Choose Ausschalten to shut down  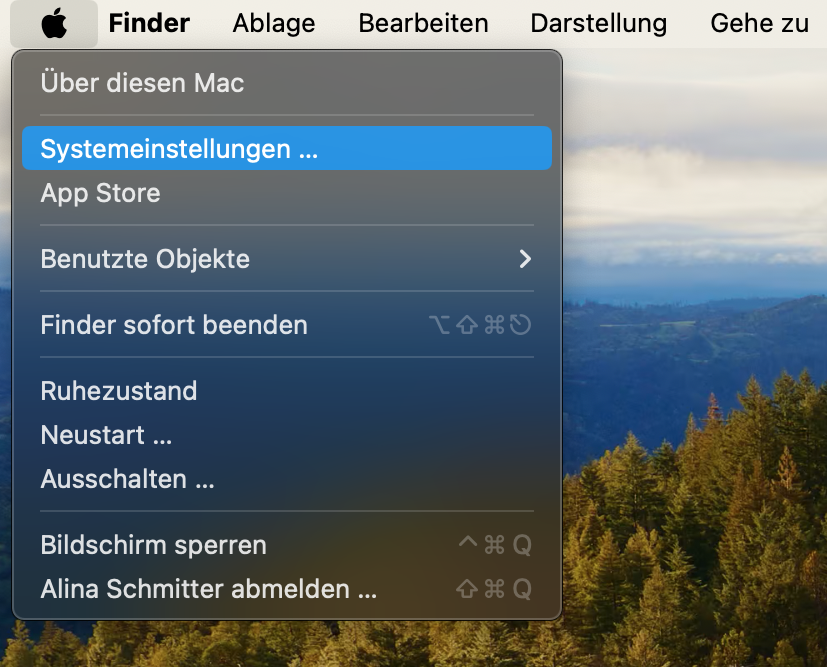127,479
